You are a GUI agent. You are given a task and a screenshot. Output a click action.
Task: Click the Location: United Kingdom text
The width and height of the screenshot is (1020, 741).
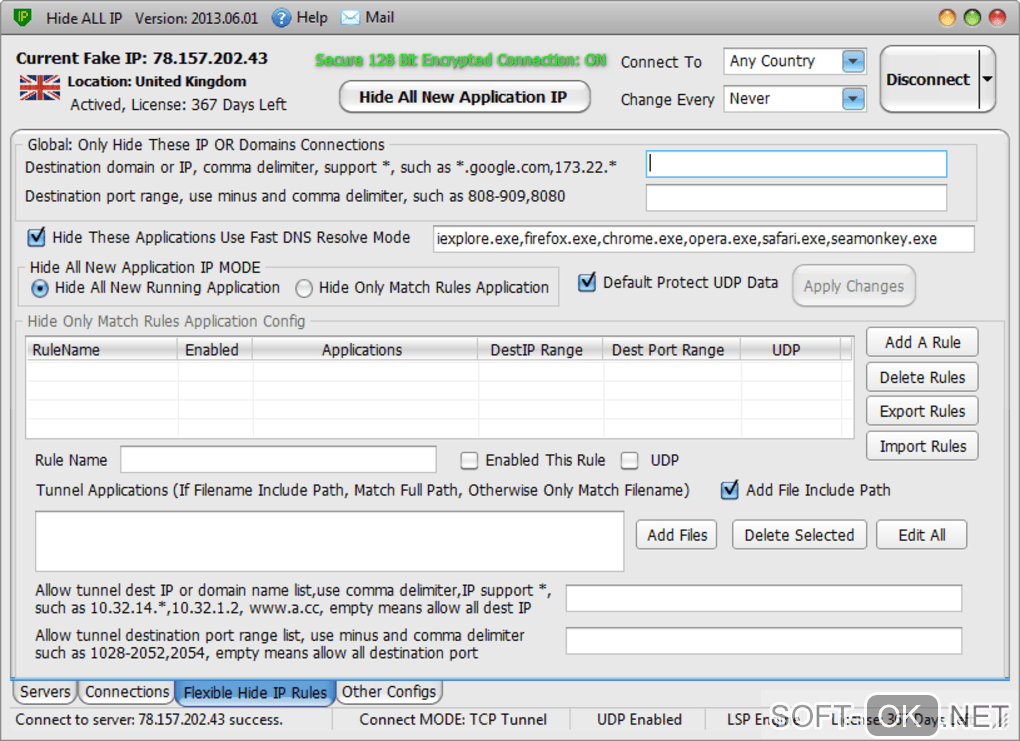157,81
